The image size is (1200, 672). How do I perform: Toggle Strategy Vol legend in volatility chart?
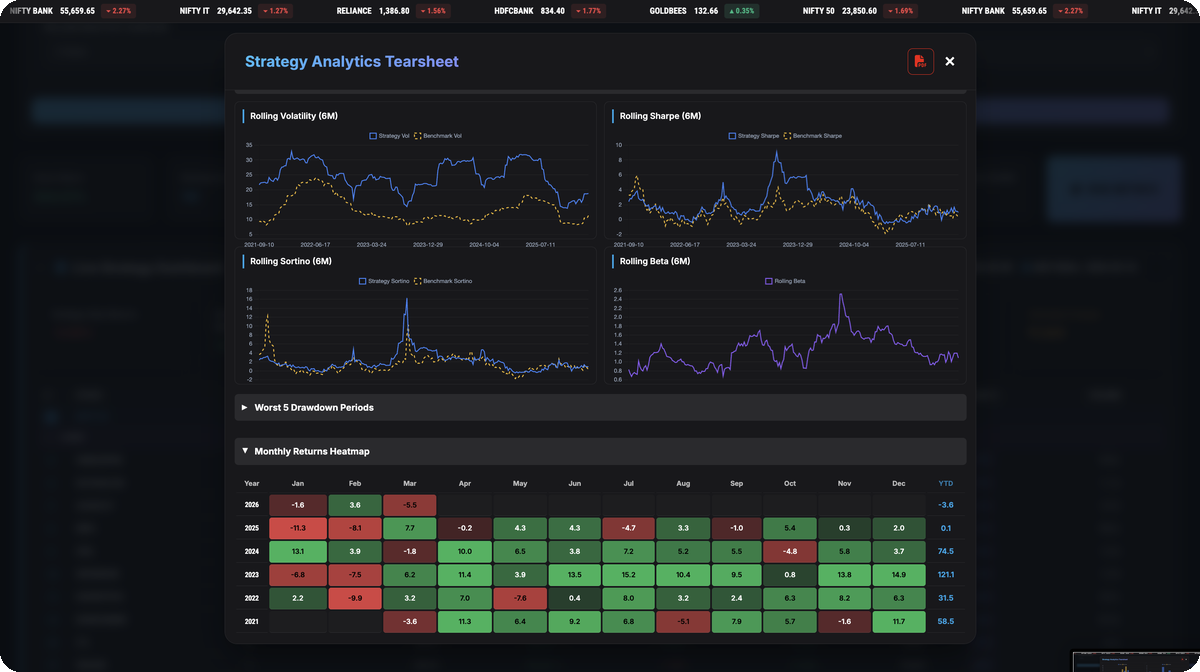pyautogui.click(x=390, y=136)
